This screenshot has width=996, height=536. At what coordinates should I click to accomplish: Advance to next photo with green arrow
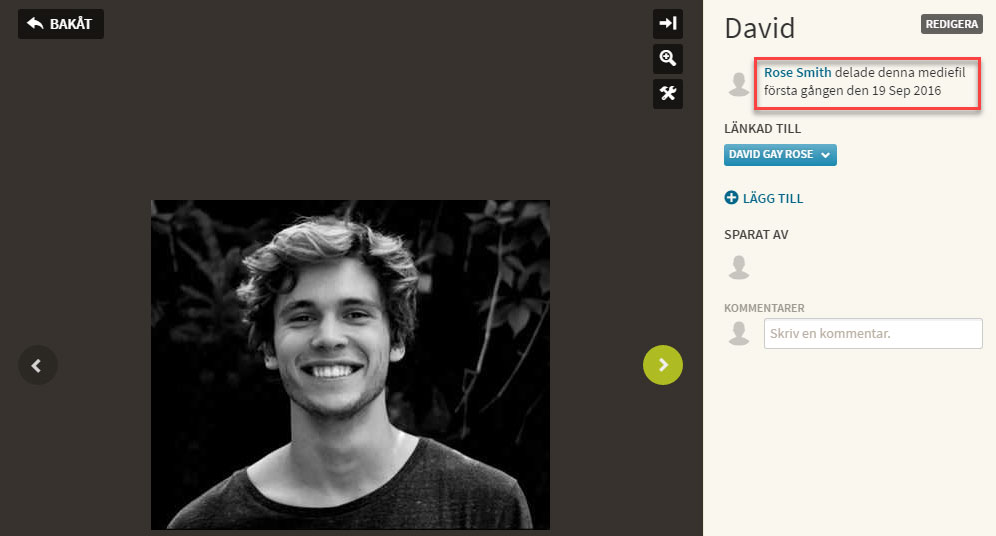[x=663, y=365]
